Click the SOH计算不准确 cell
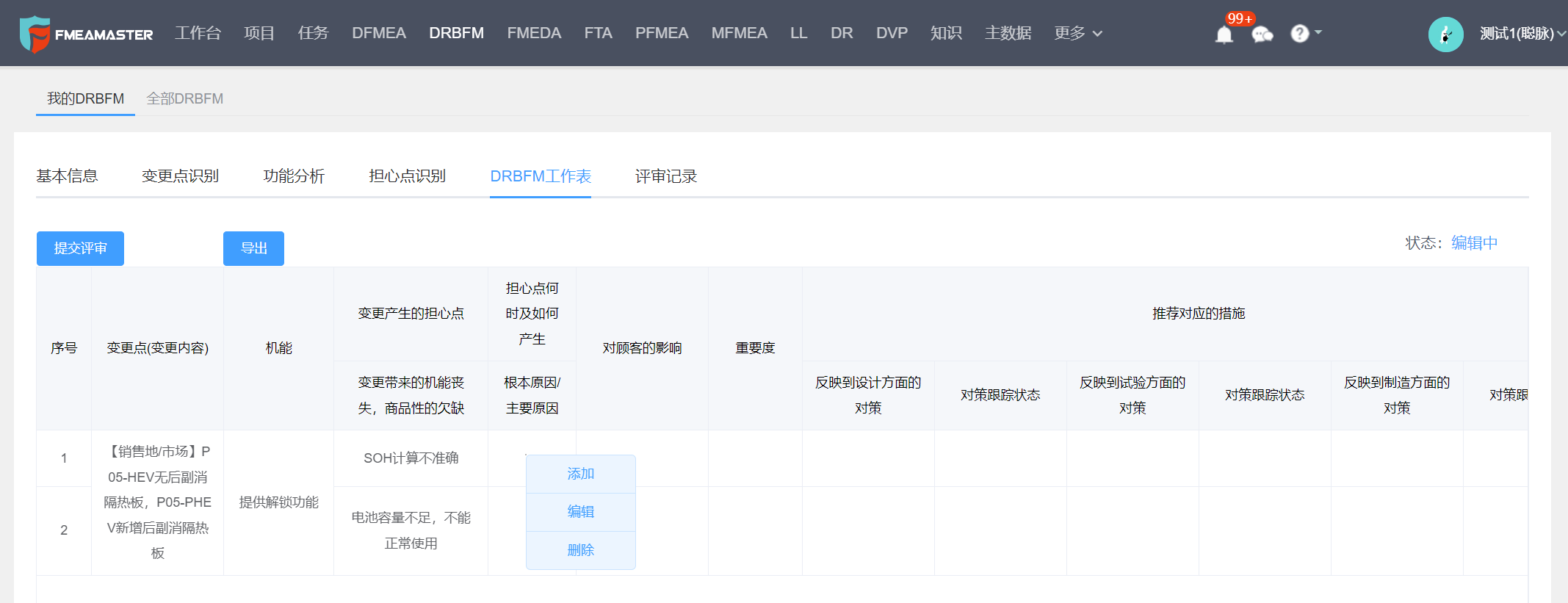1568x603 pixels. tap(411, 458)
